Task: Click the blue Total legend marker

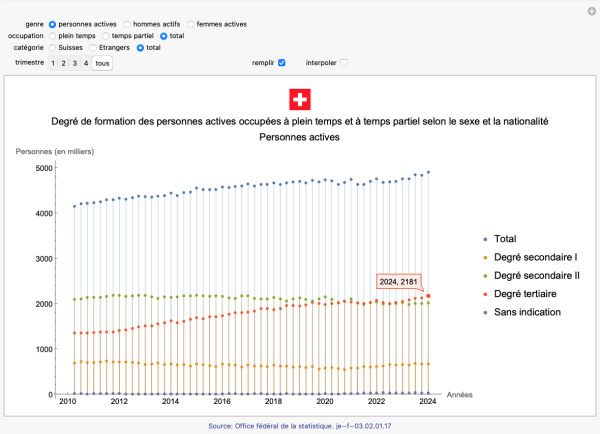Action: point(485,240)
